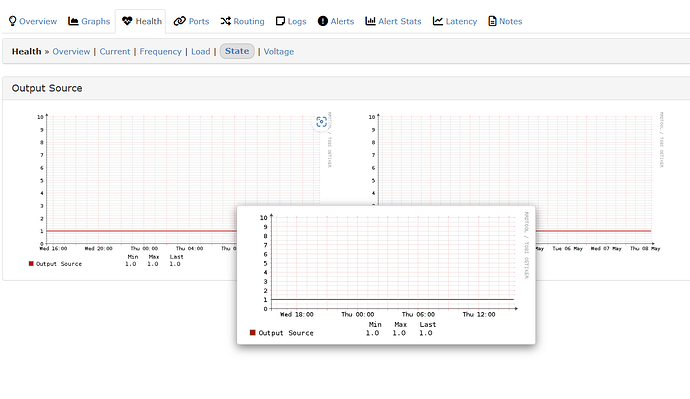Click red Output Source legend swatch left graph
The height and width of the screenshot is (399, 690).
point(31,264)
